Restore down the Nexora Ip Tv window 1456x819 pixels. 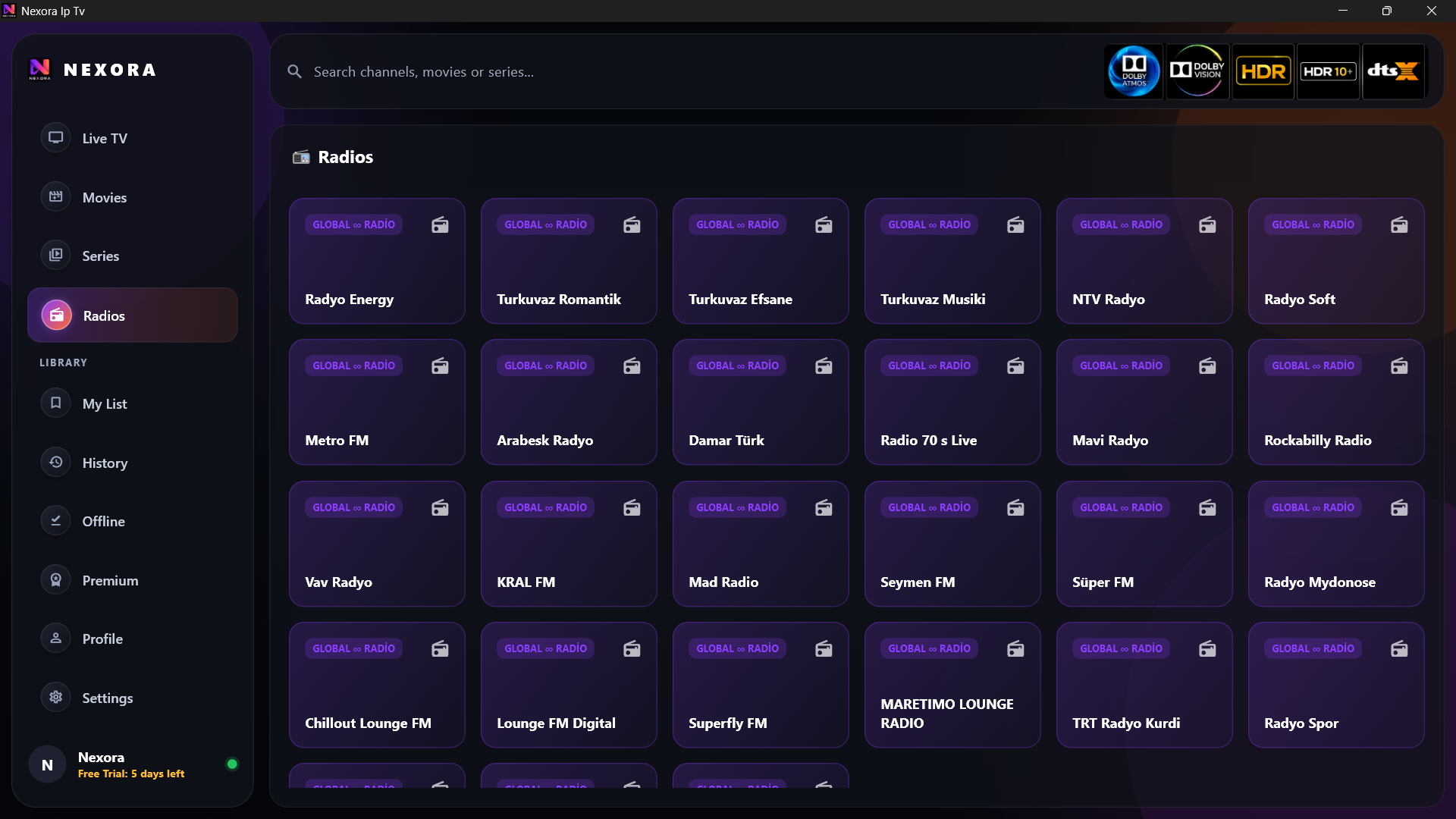click(x=1386, y=11)
